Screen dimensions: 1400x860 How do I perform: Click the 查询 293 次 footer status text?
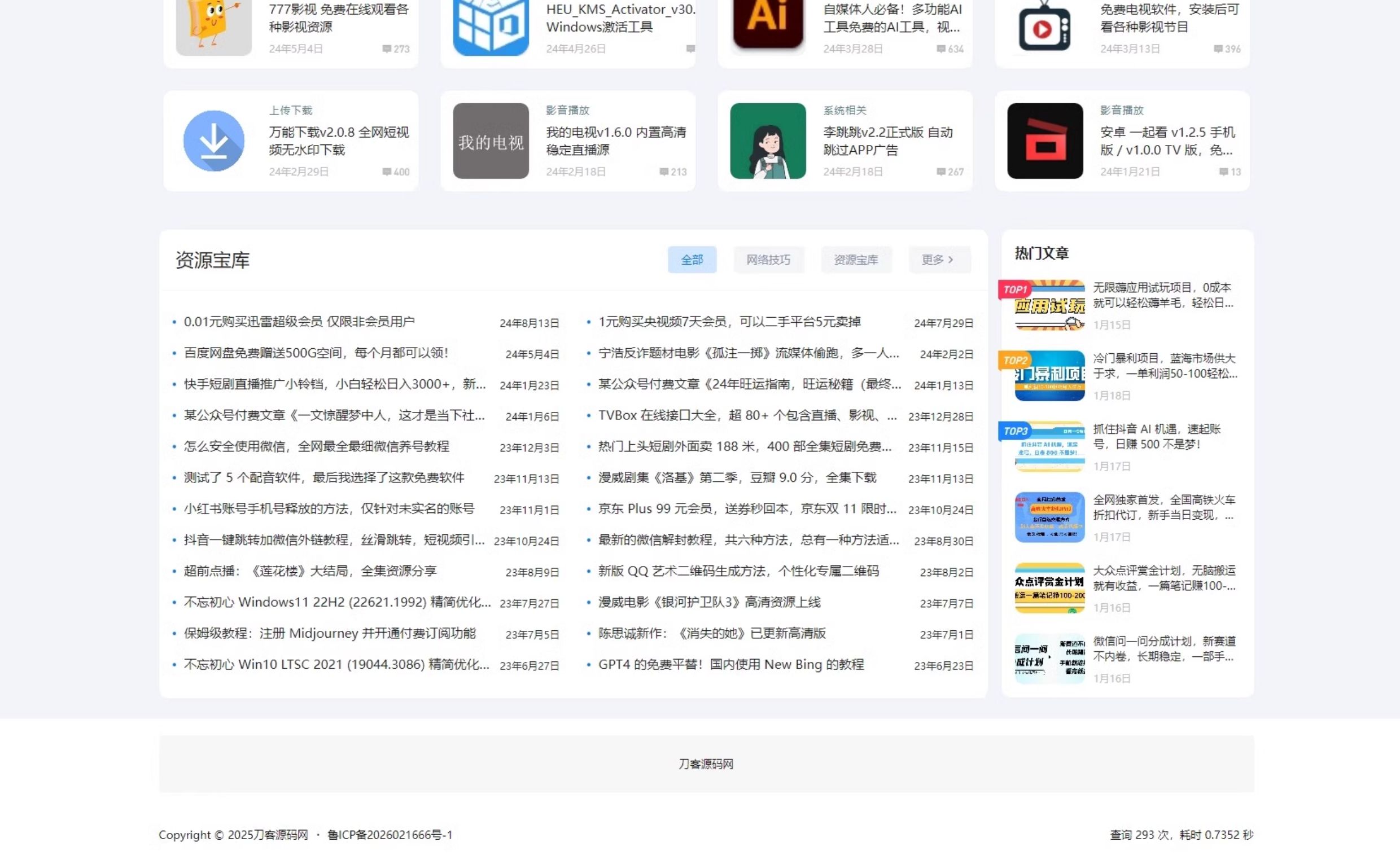pos(1181,835)
